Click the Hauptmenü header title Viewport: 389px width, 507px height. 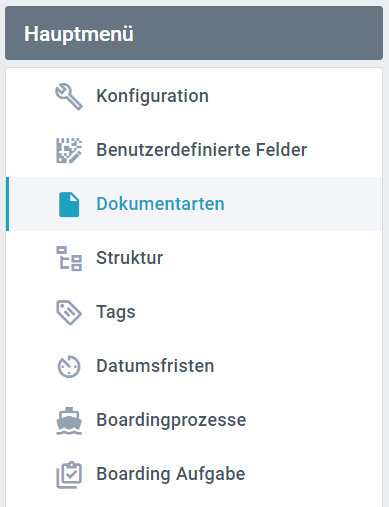click(79, 34)
